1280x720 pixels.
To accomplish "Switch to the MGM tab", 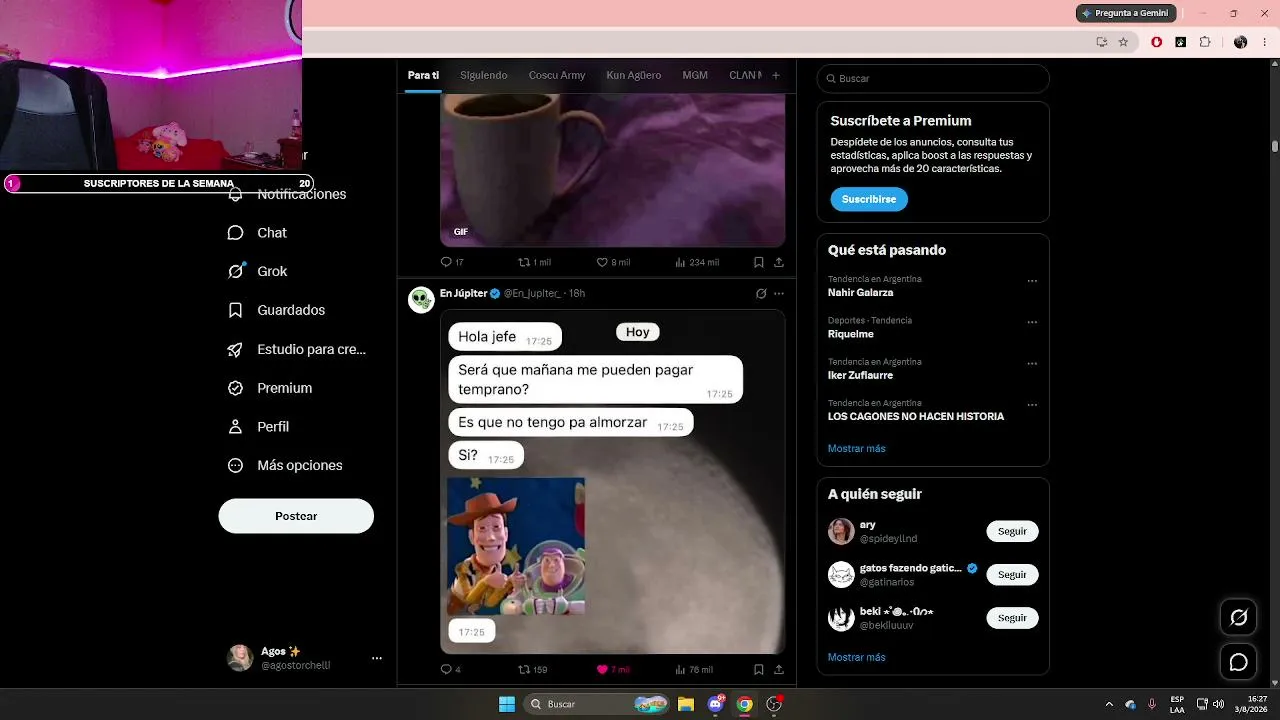I will (695, 75).
